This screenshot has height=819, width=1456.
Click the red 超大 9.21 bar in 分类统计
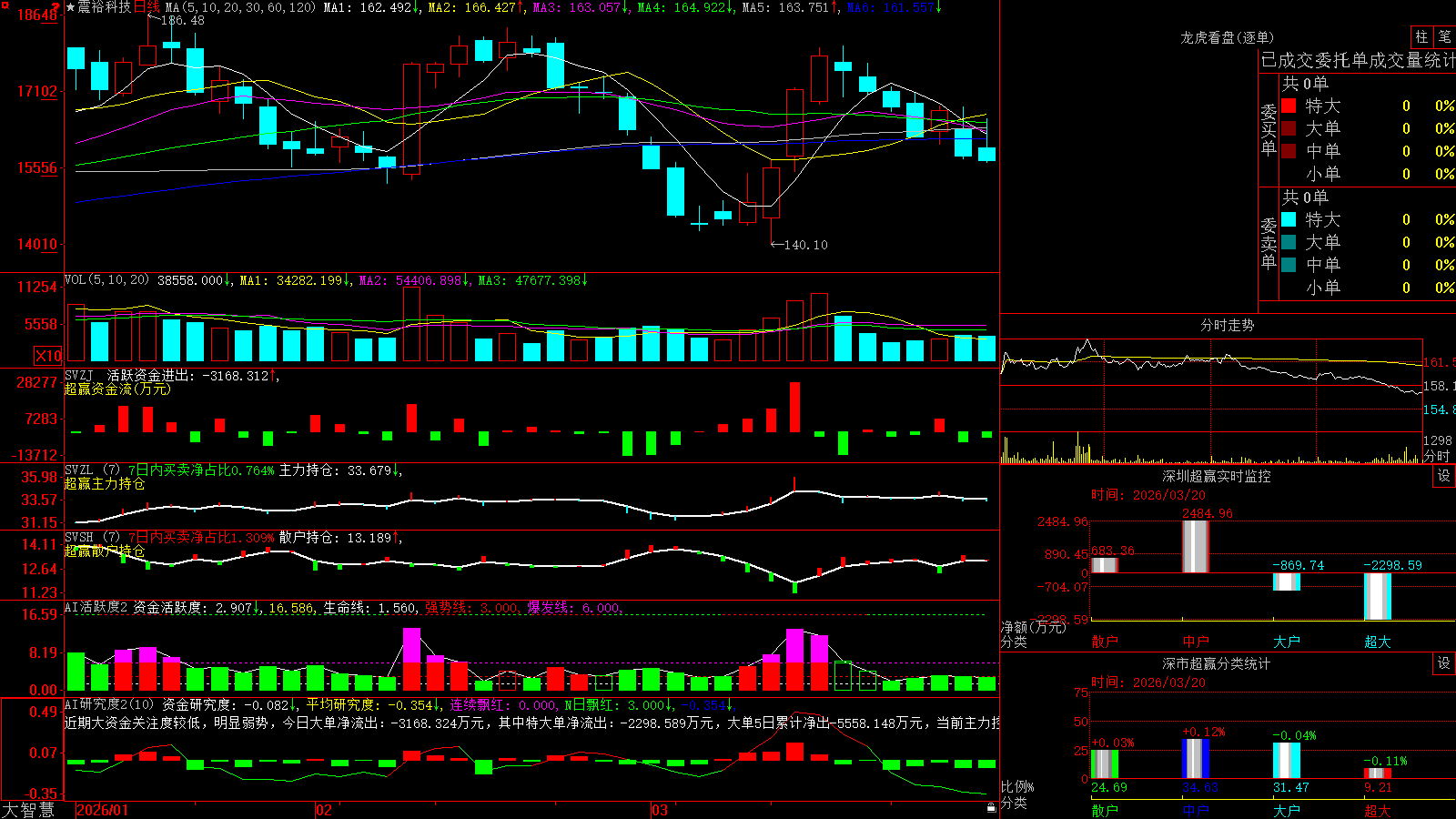[1378, 773]
